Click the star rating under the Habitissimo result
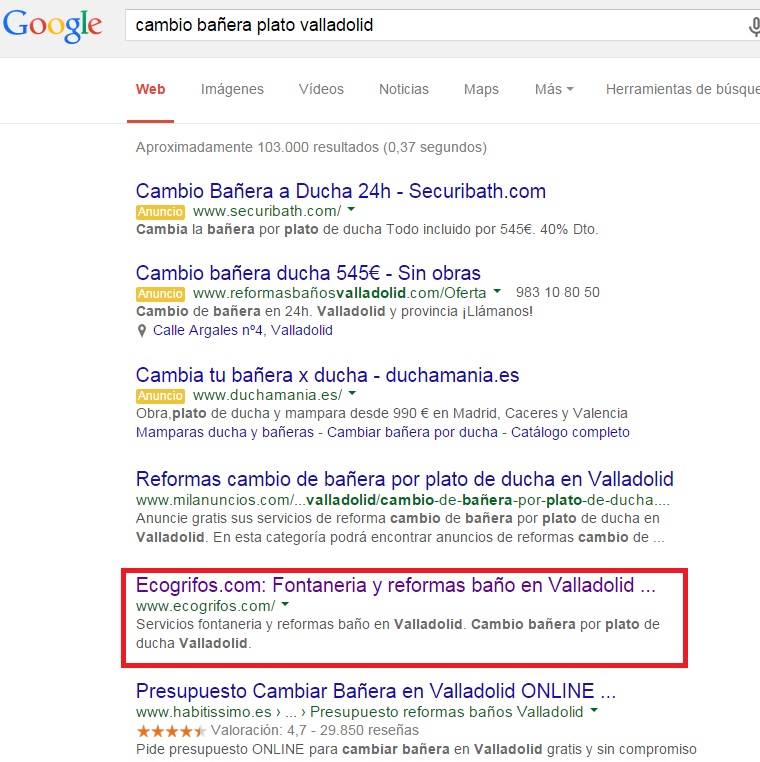Screen dimensions: 760x762 point(172,731)
